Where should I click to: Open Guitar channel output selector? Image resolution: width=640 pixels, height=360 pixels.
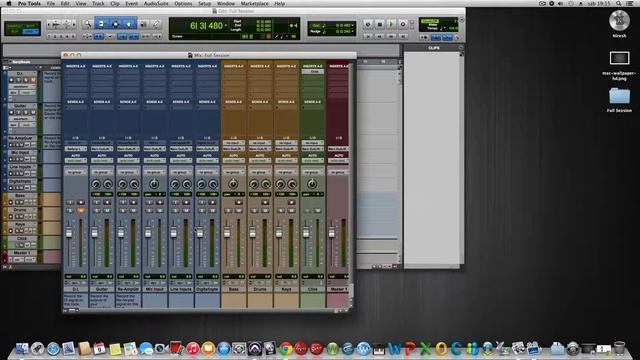tap(102, 149)
